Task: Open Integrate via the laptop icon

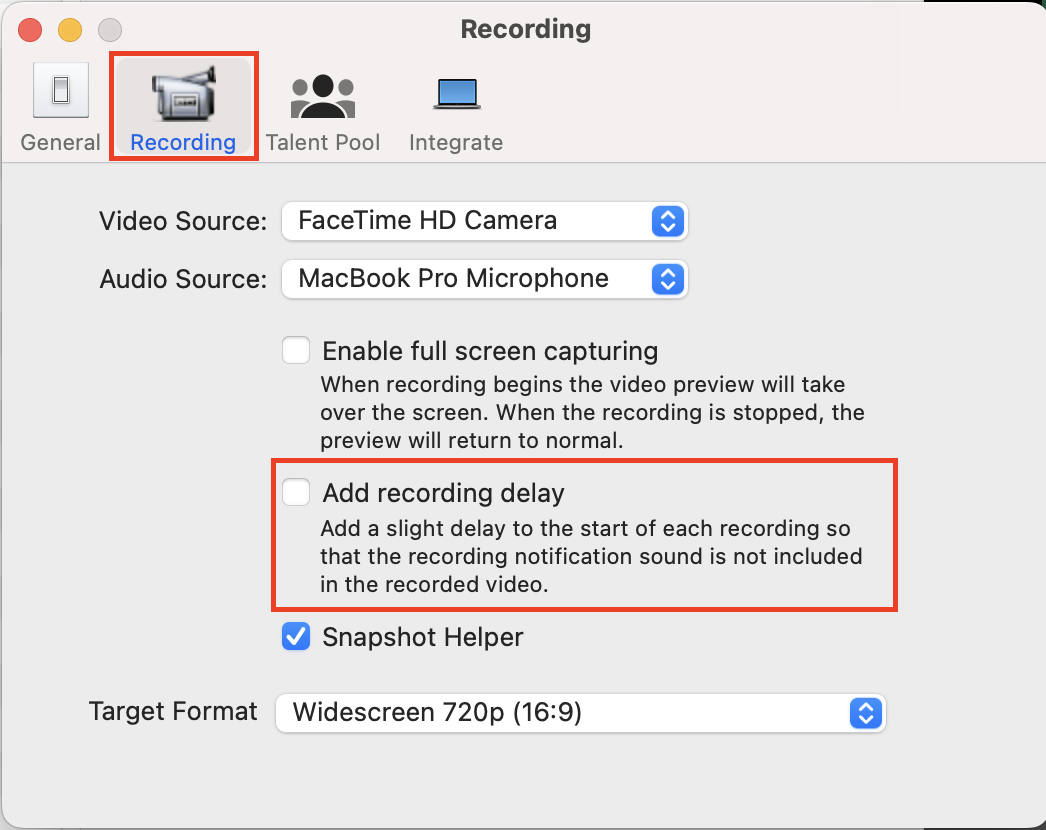Action: click(456, 94)
